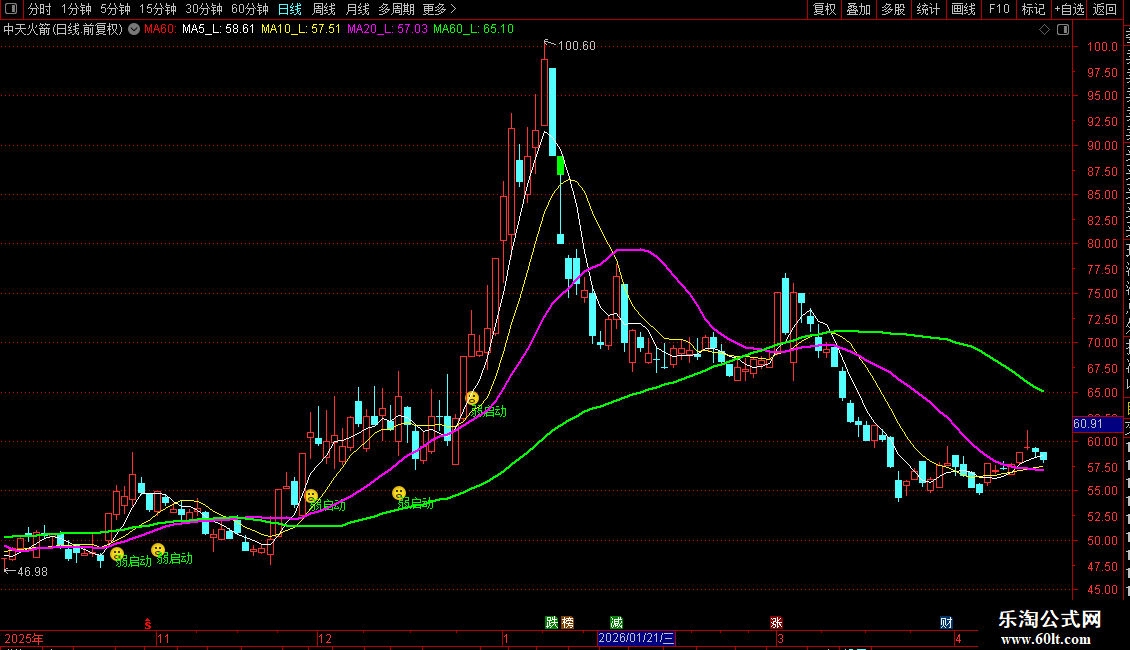Image resolution: width=1130 pixels, height=650 pixels.
Task: Click the 返回 back button
Action: [1105, 9]
